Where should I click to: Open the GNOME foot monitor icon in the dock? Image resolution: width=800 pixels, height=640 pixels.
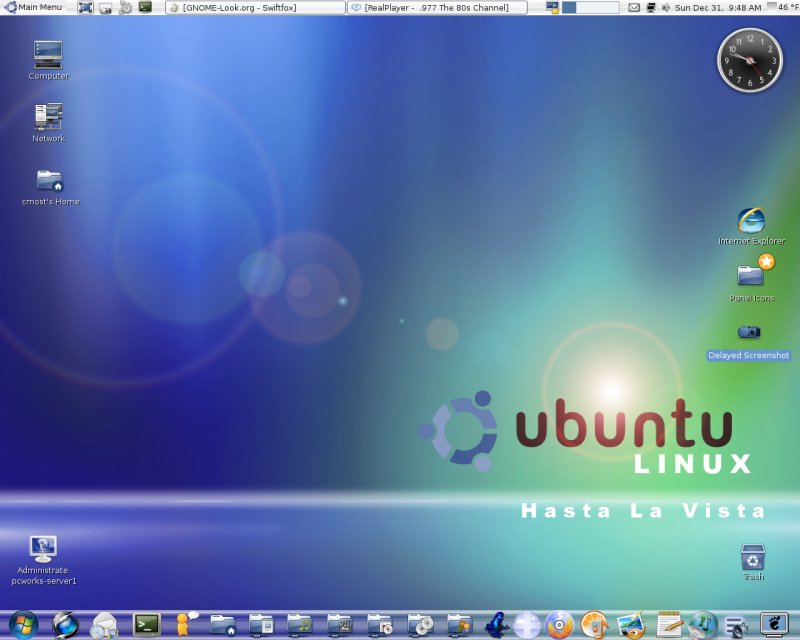pos(774,624)
